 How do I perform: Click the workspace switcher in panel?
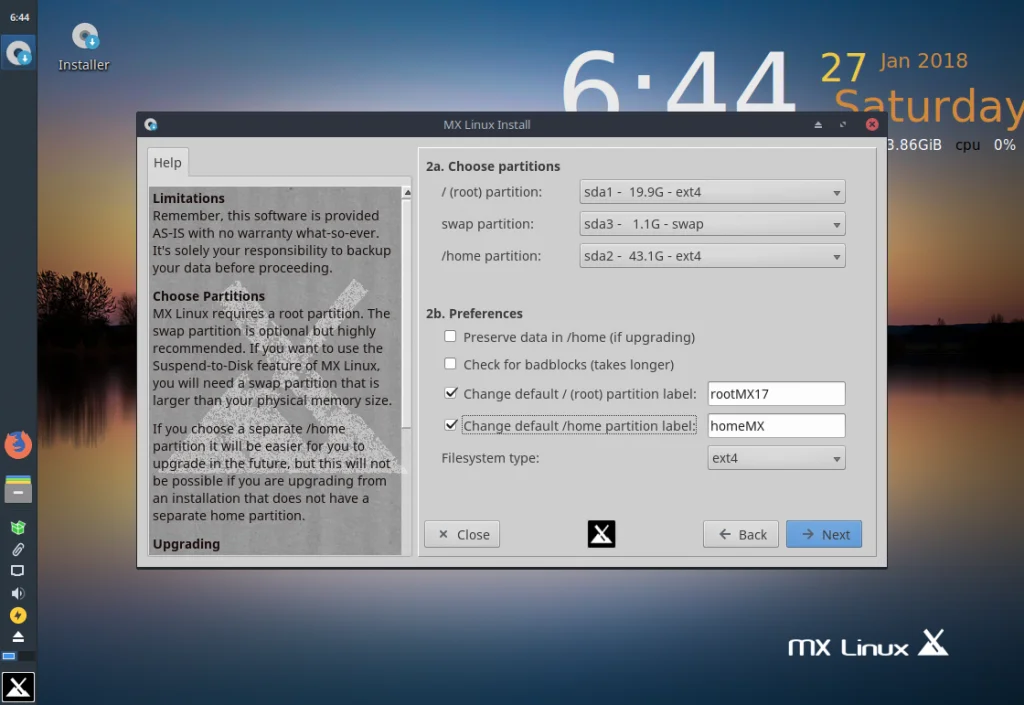click(18, 656)
